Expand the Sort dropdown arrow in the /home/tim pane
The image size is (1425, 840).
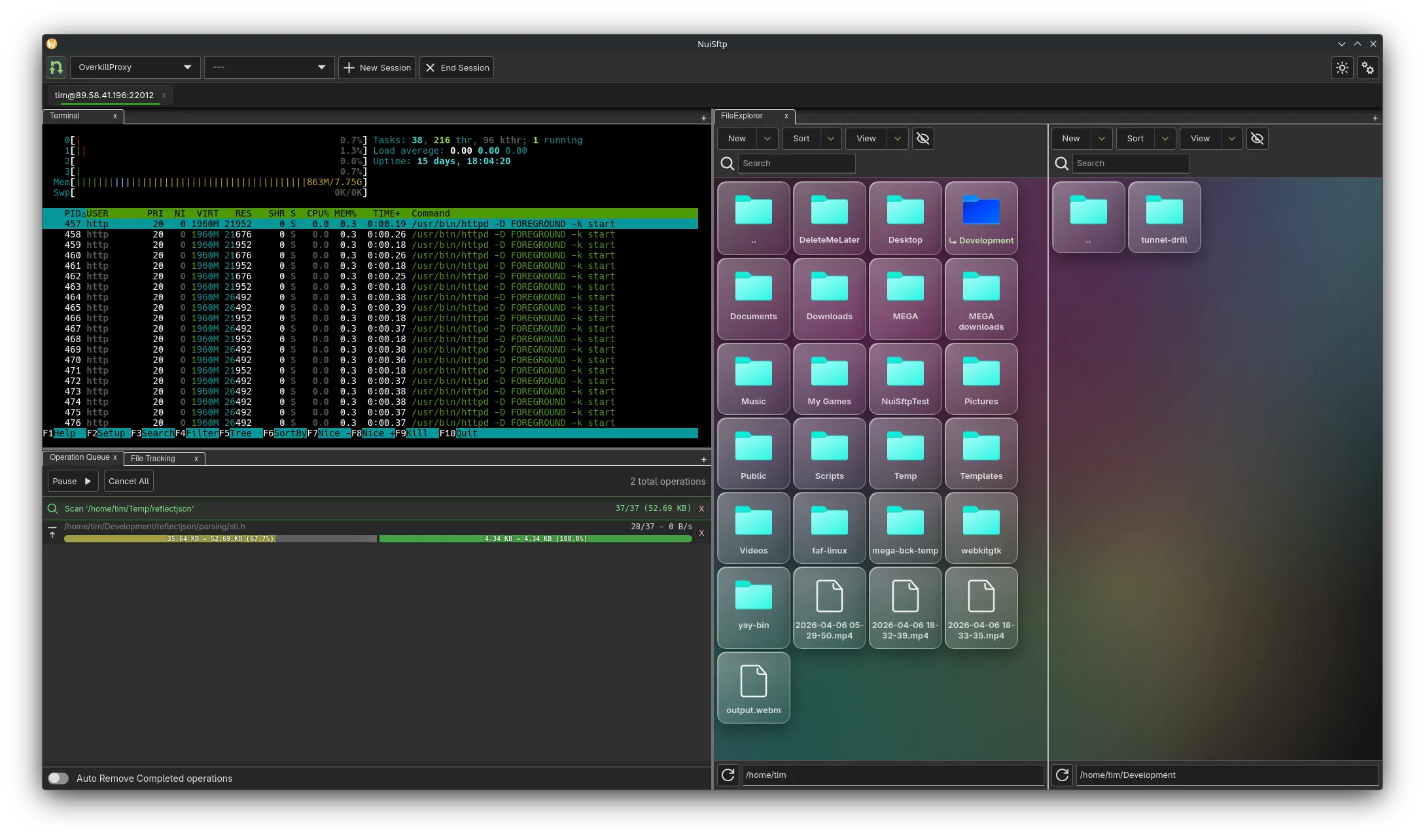click(830, 139)
